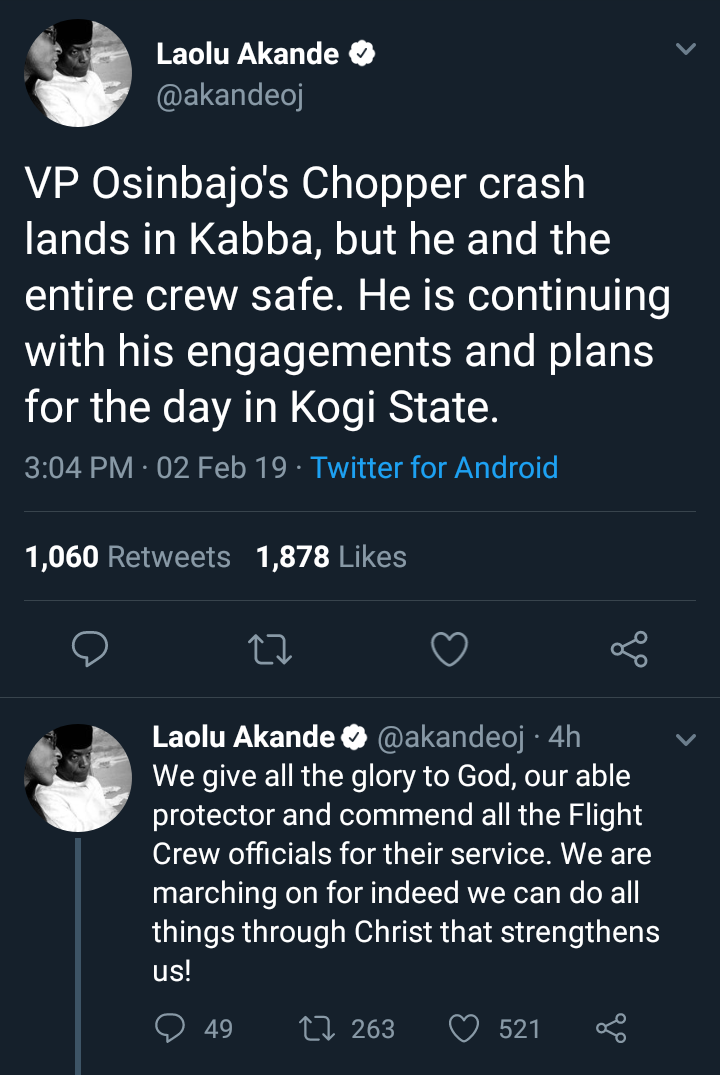The height and width of the screenshot is (1075, 720).
Task: Reply to the follow-up tweet with 49 replies
Action: [171, 1028]
